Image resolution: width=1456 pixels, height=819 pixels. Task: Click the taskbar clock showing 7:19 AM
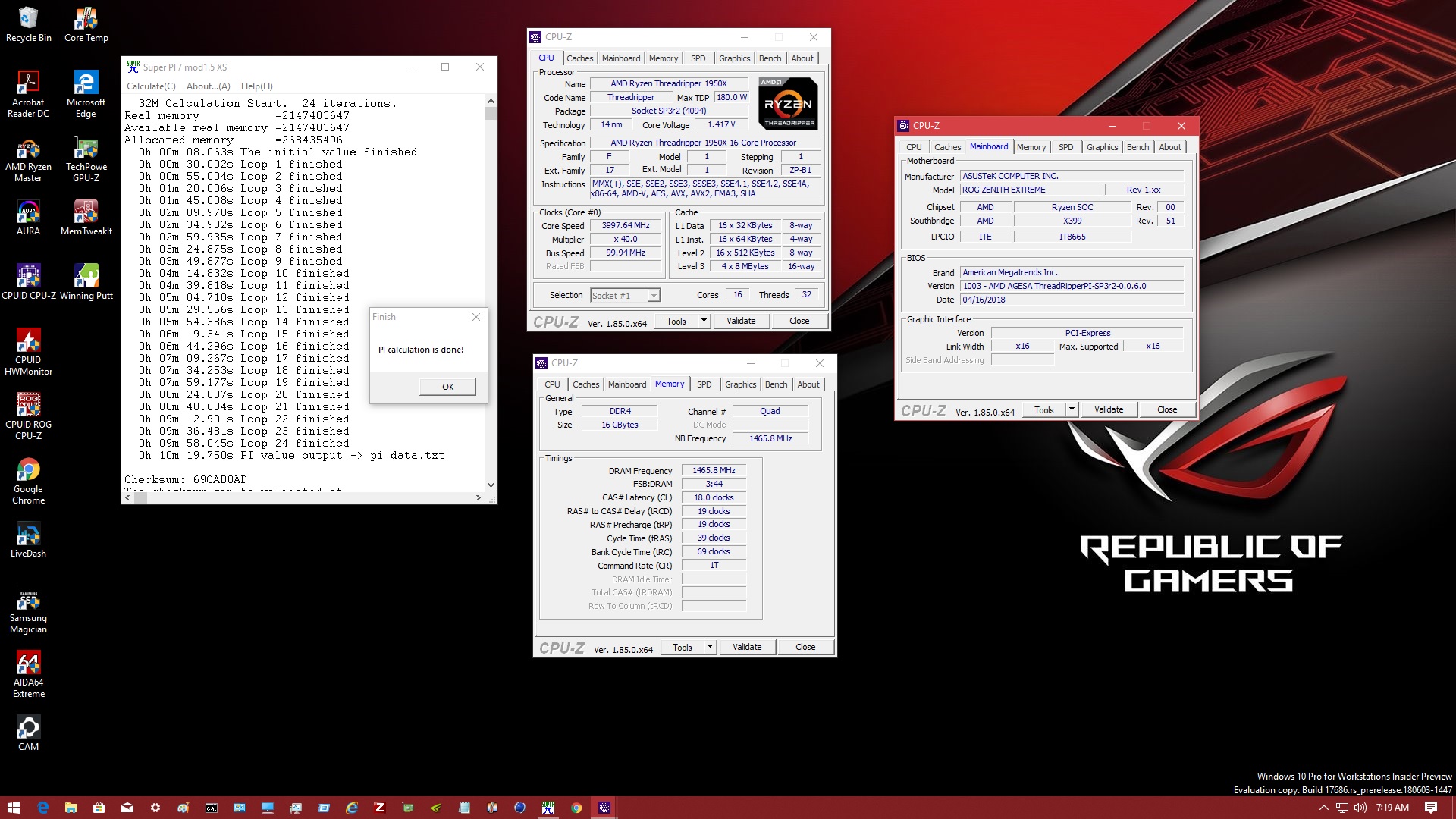pyautogui.click(x=1392, y=808)
